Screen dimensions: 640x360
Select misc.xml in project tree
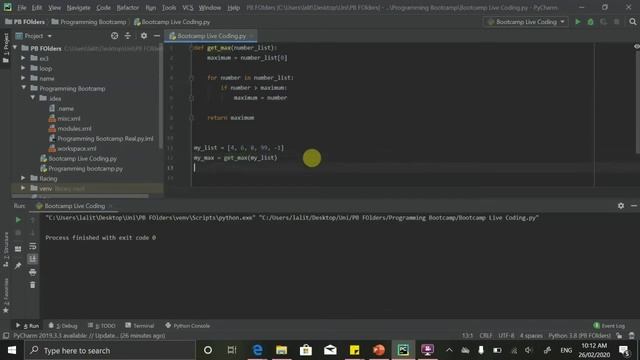pos(69,118)
